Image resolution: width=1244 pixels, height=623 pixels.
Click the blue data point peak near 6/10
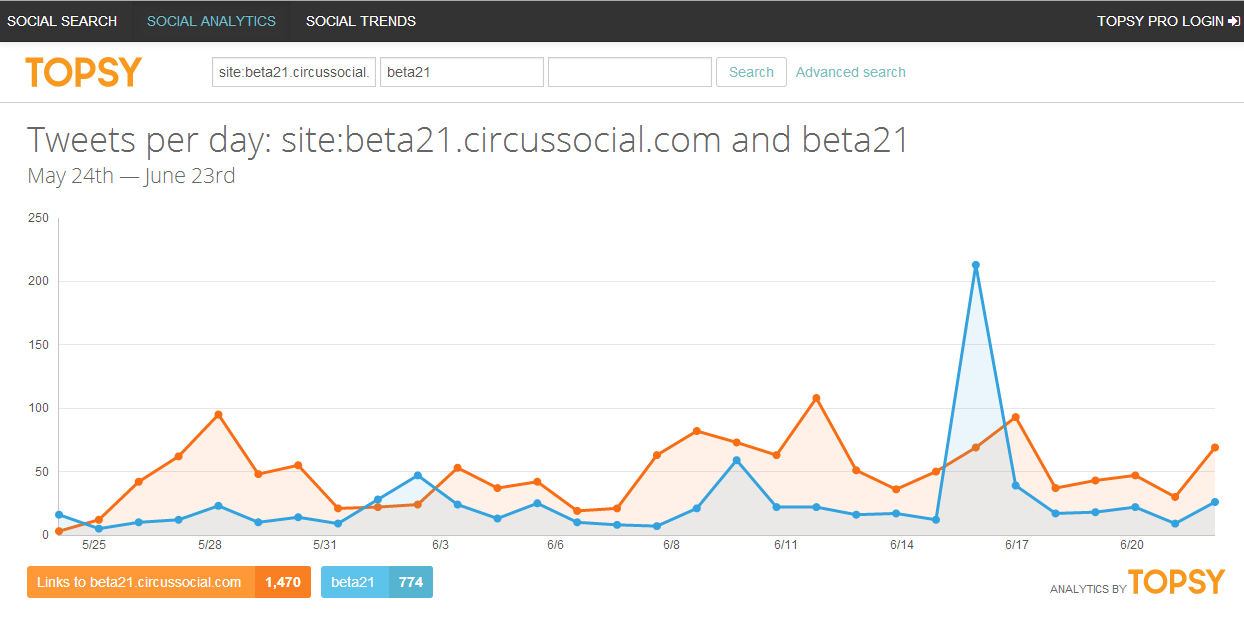(x=737, y=460)
